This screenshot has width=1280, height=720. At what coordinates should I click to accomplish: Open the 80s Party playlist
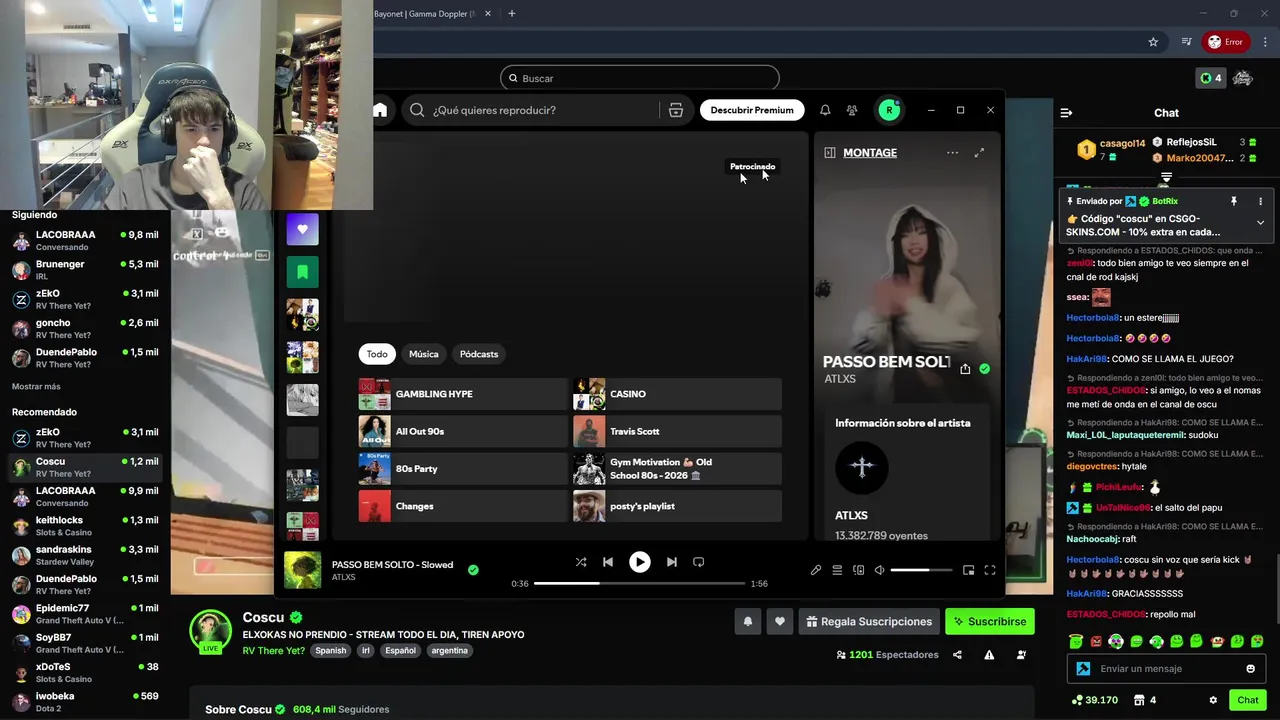463,469
